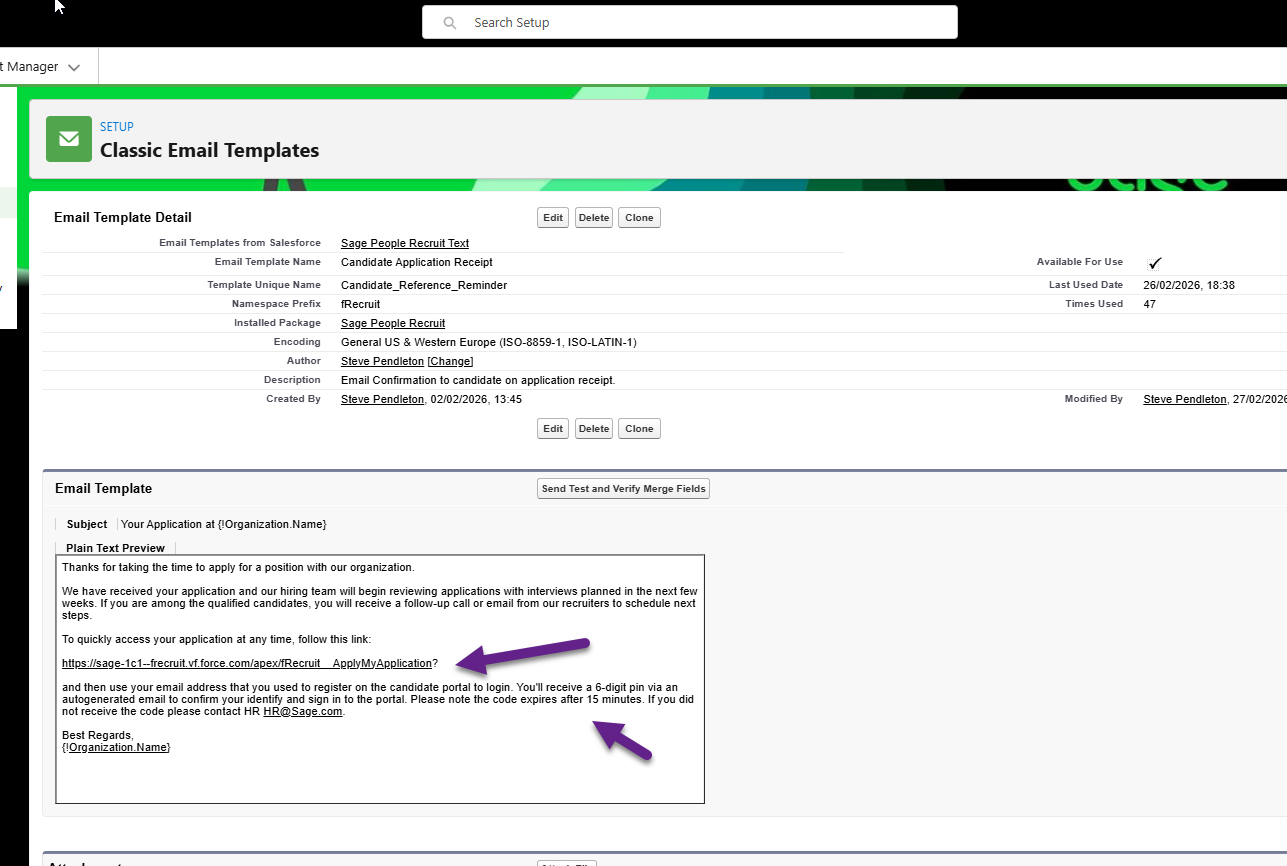Click the magnifier icon in Search Setup
1287x866 pixels.
pos(450,22)
